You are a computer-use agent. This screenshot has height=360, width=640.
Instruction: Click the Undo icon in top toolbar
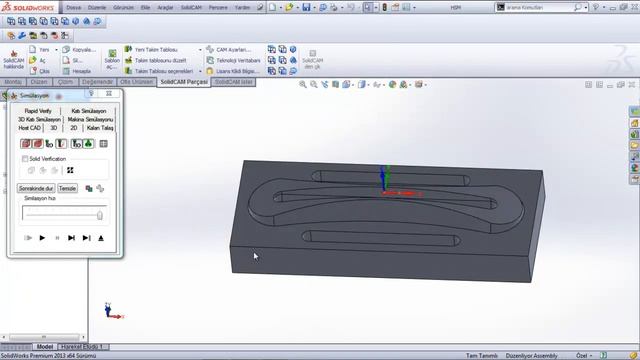pyautogui.click(x=351, y=7)
